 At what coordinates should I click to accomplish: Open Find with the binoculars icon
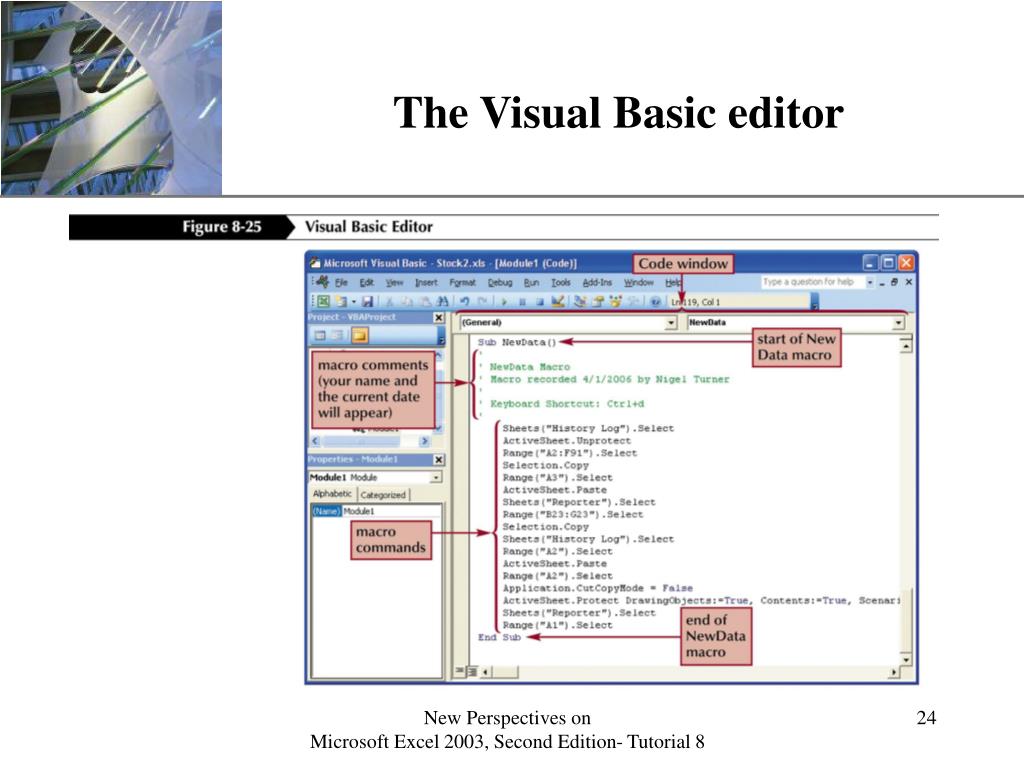pos(442,302)
